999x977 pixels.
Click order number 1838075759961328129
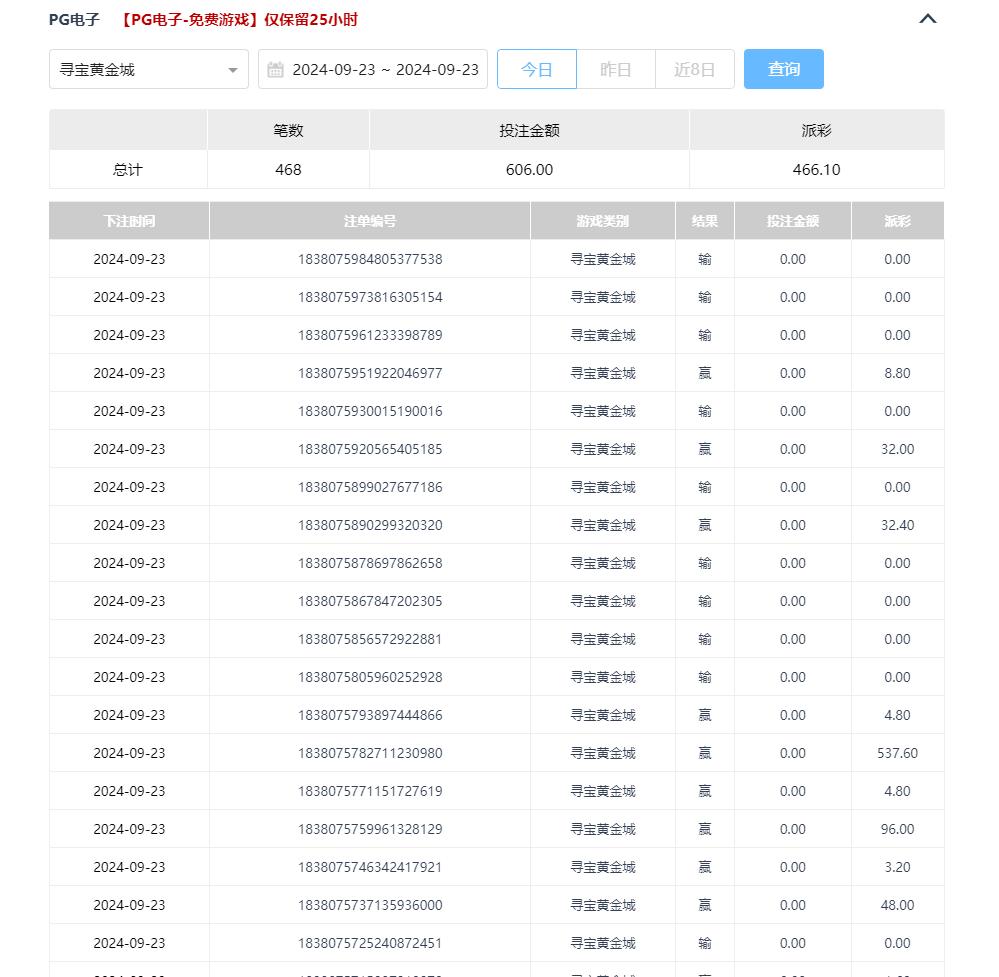pyautogui.click(x=369, y=829)
